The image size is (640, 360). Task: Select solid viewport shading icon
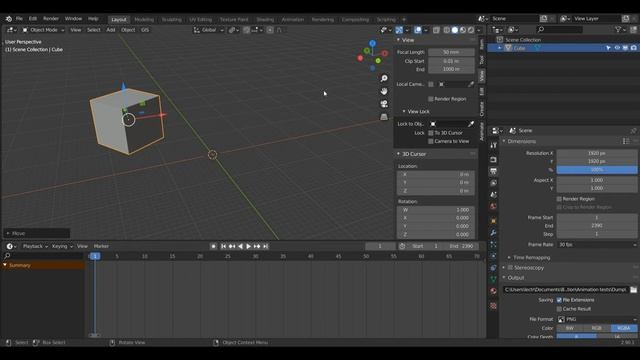(455, 30)
